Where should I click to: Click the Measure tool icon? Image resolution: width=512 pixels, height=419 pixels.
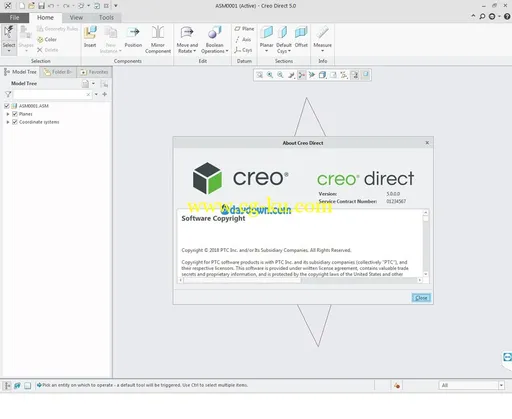322,33
